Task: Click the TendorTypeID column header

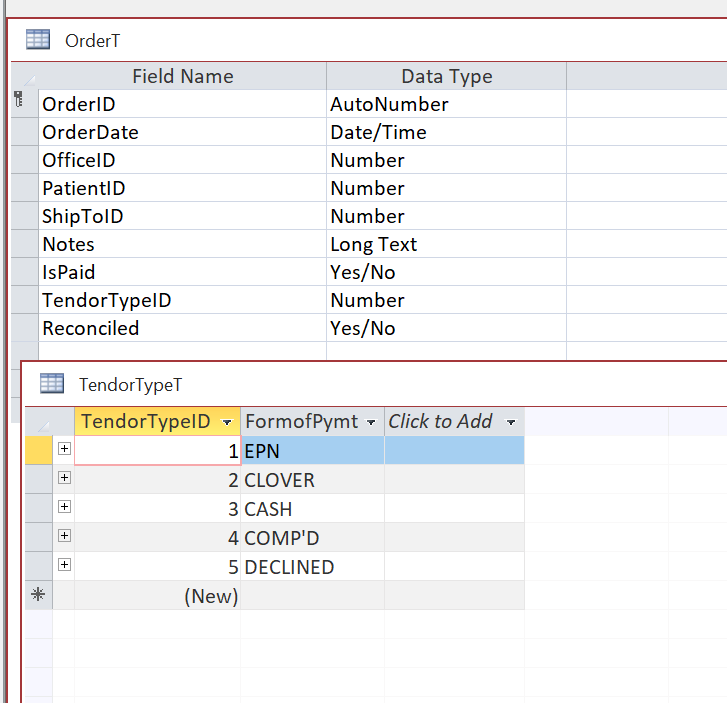Action: pyautogui.click(x=157, y=422)
